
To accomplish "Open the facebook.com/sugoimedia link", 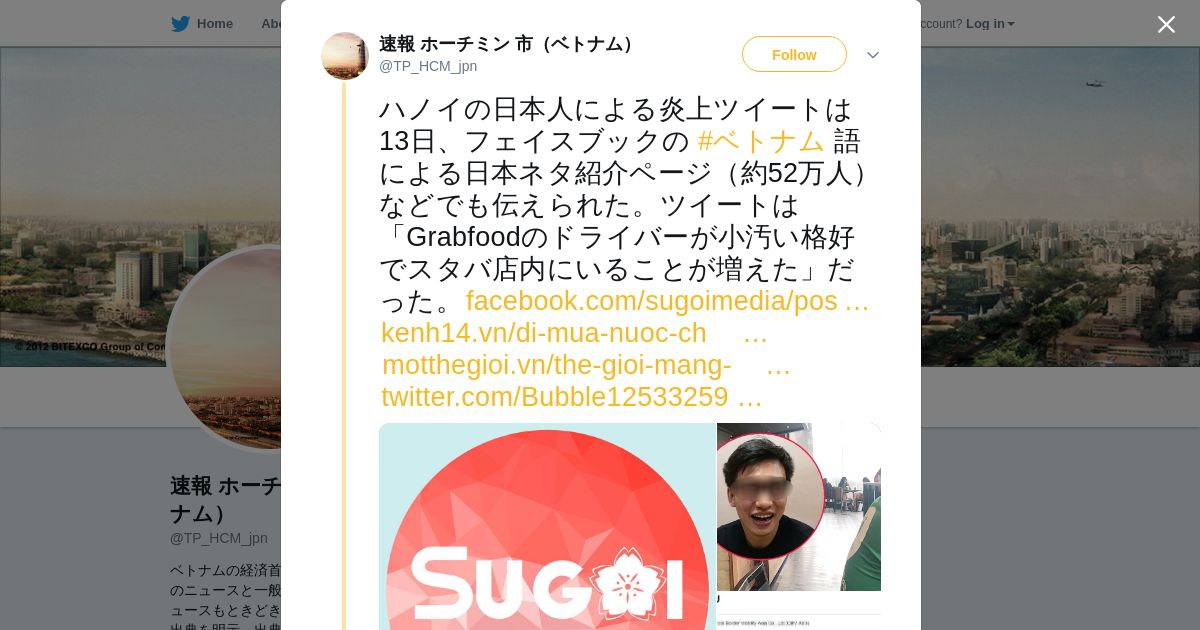I will tap(667, 301).
